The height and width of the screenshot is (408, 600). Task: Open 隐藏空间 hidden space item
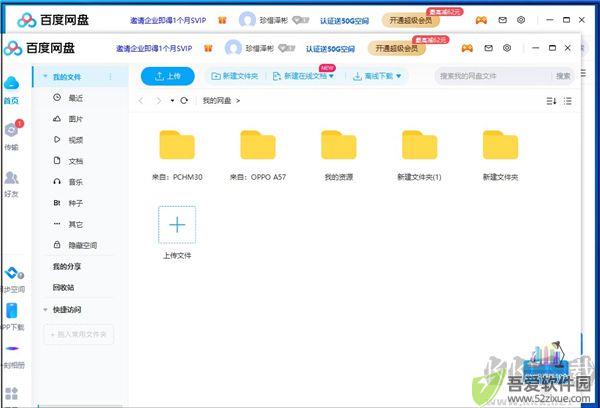pos(82,245)
